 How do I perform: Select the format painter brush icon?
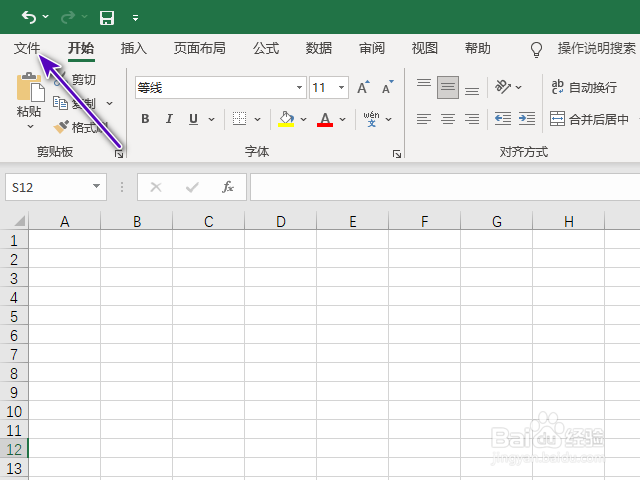point(62,127)
